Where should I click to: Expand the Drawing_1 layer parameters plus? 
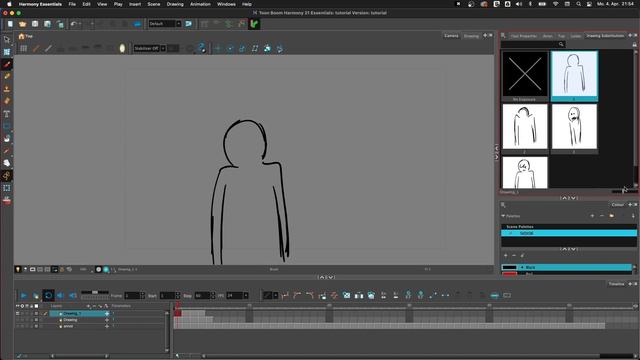107,313
